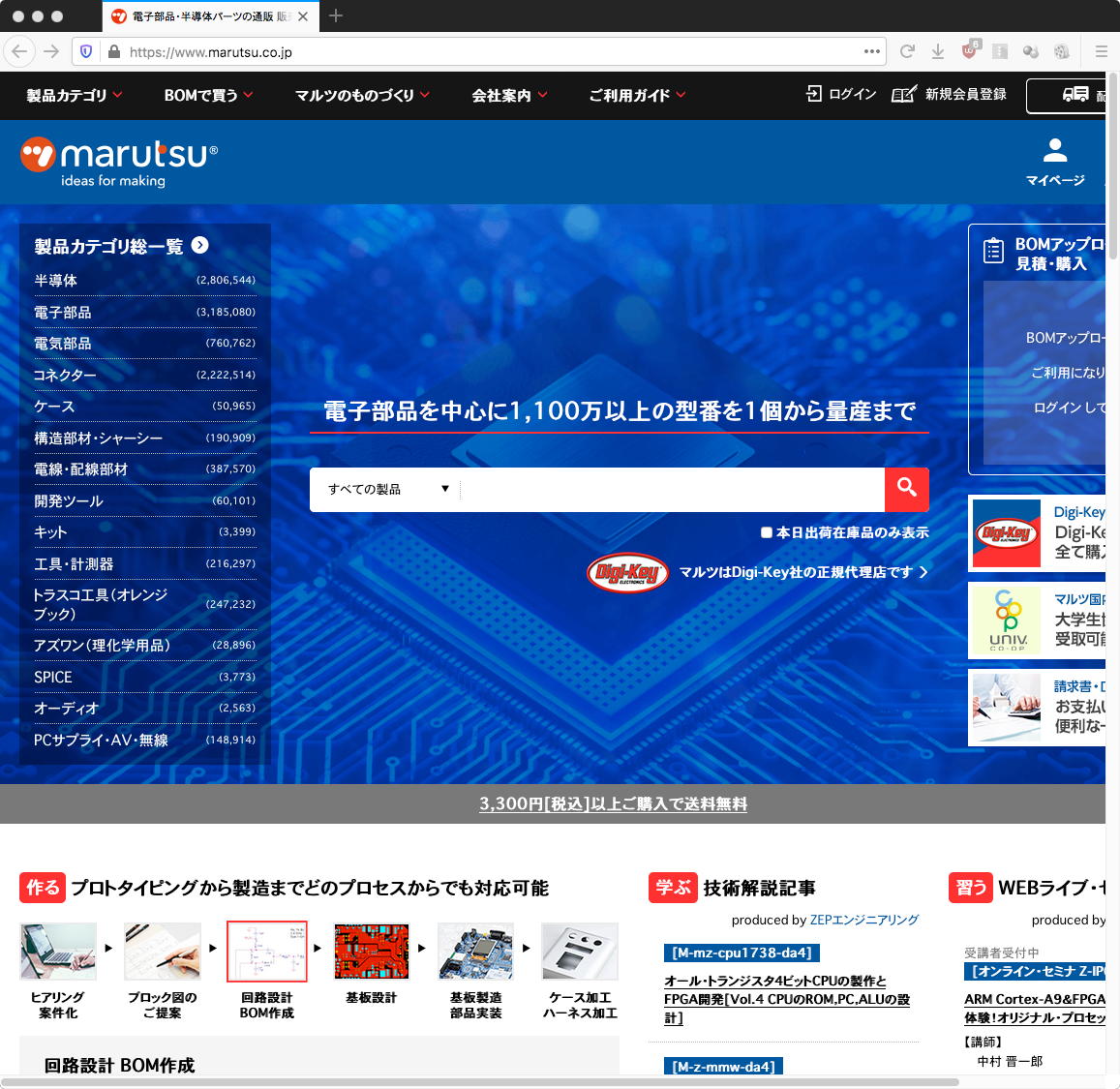The height and width of the screenshot is (1089, 1120).
Task: Open the トラスコ工具(オレンジブック) category
Action: (145, 604)
